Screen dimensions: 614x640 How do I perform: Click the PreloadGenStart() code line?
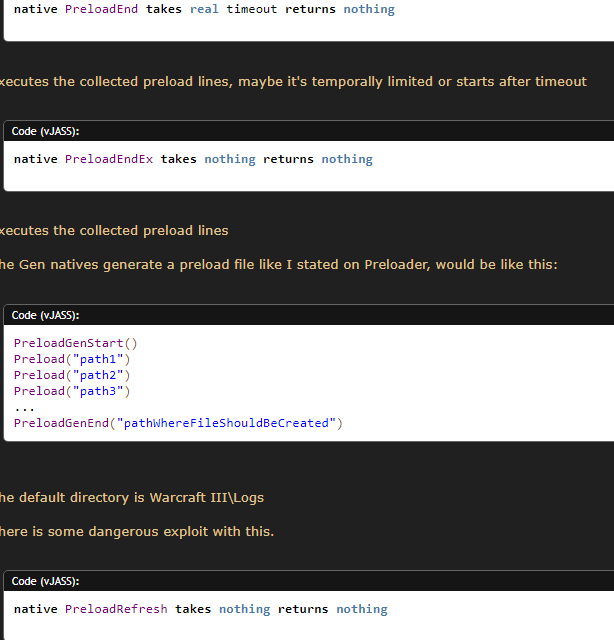[x=75, y=343]
